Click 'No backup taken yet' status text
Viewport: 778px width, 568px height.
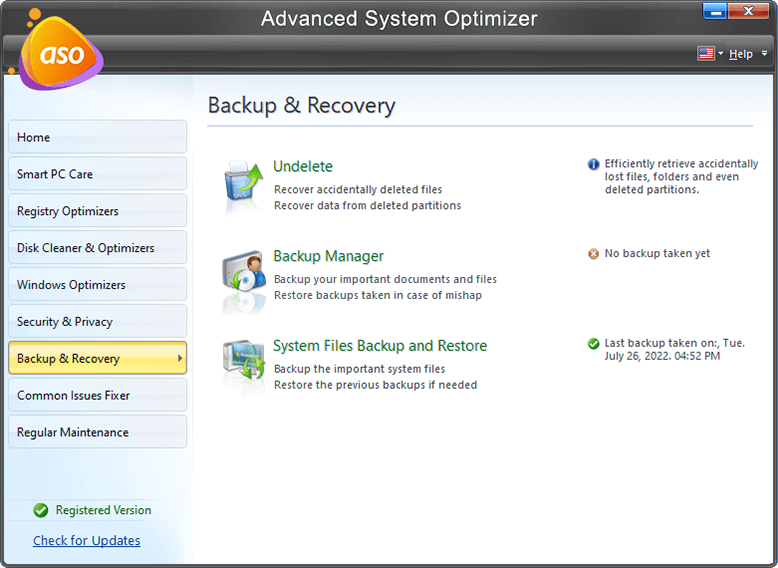[x=657, y=253]
